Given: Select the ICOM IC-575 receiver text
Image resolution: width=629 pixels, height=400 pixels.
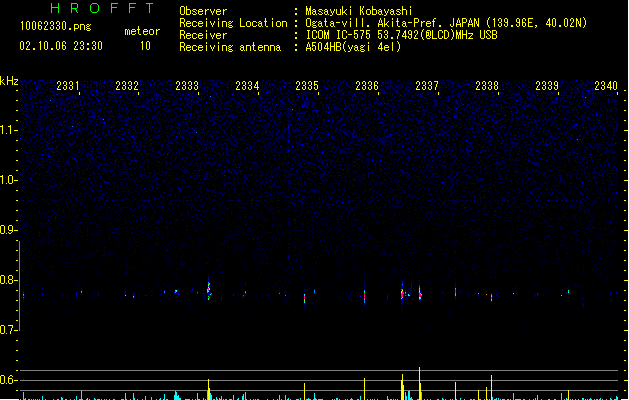Looking at the screenshot, I should pyautogui.click(x=402, y=35).
